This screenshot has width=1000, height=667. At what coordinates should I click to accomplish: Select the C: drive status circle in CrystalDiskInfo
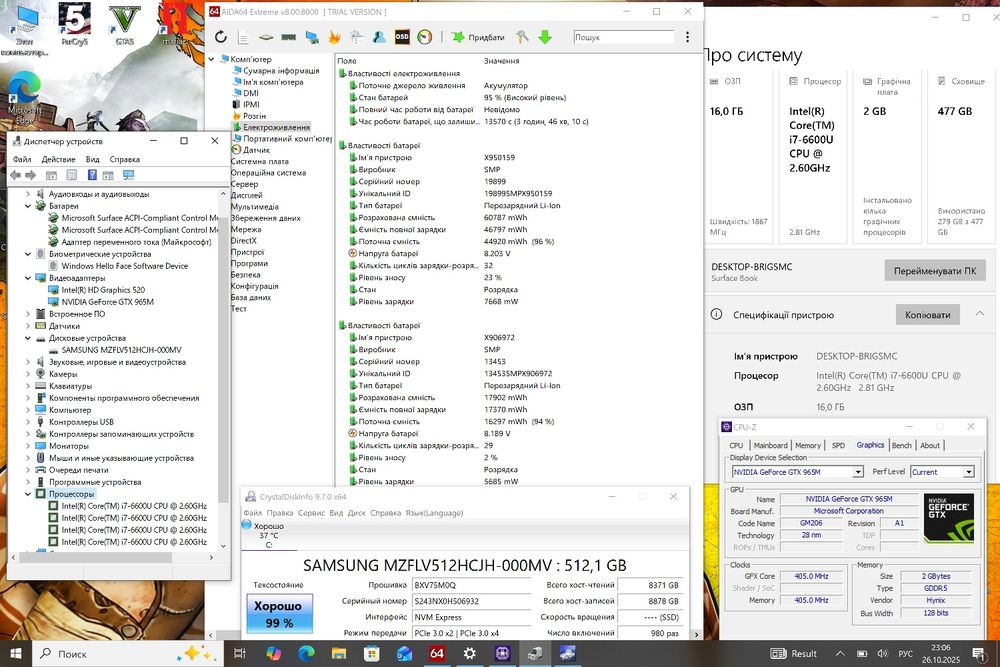(247, 525)
